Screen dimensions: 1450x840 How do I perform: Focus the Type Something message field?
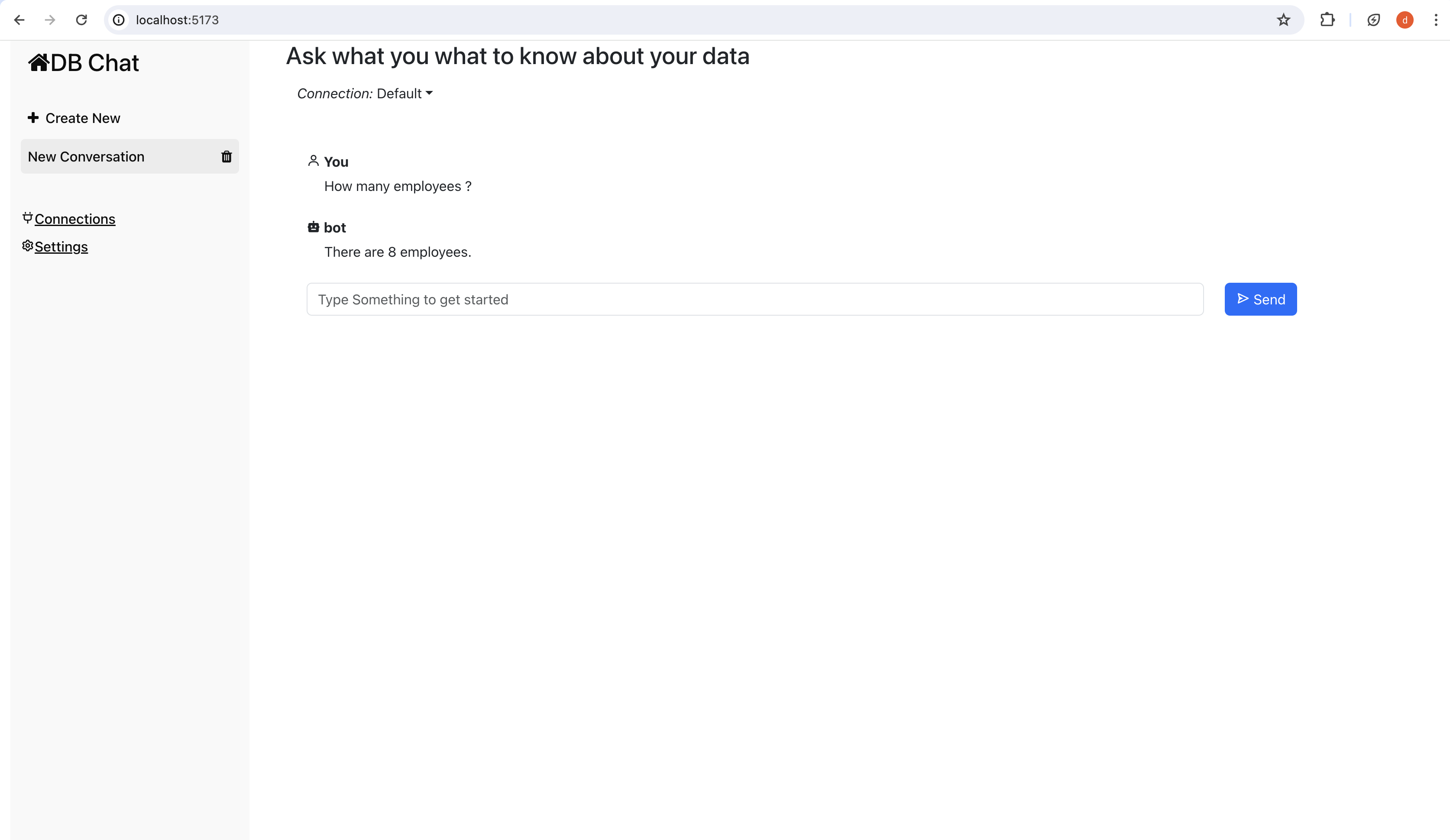pos(754,299)
